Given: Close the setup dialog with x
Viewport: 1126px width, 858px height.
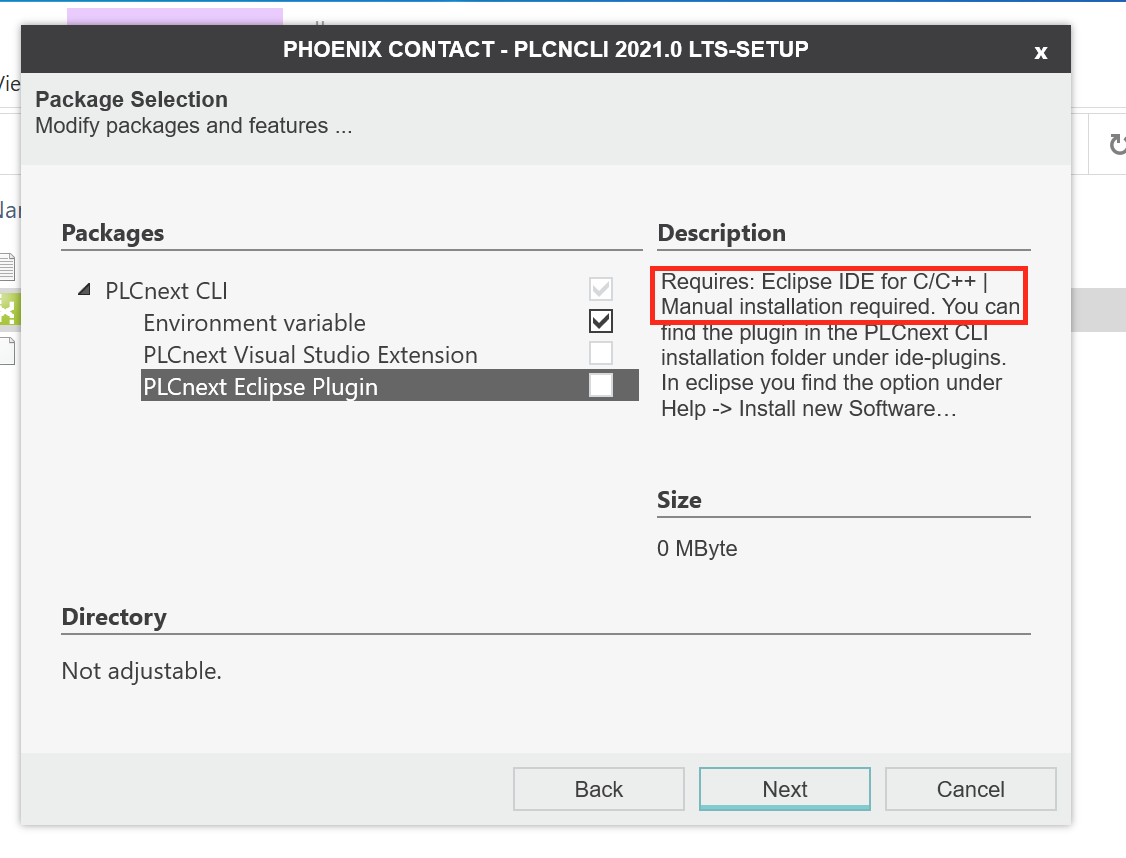Looking at the screenshot, I should (x=1041, y=52).
